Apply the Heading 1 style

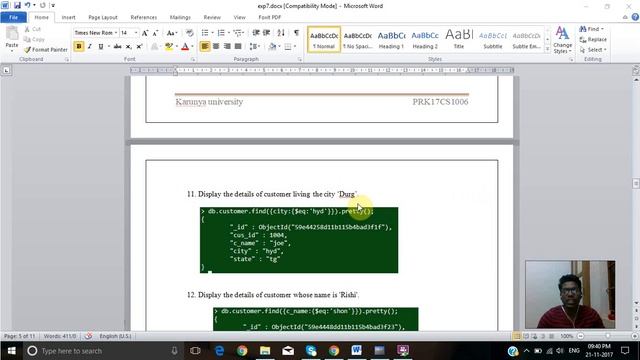click(391, 40)
